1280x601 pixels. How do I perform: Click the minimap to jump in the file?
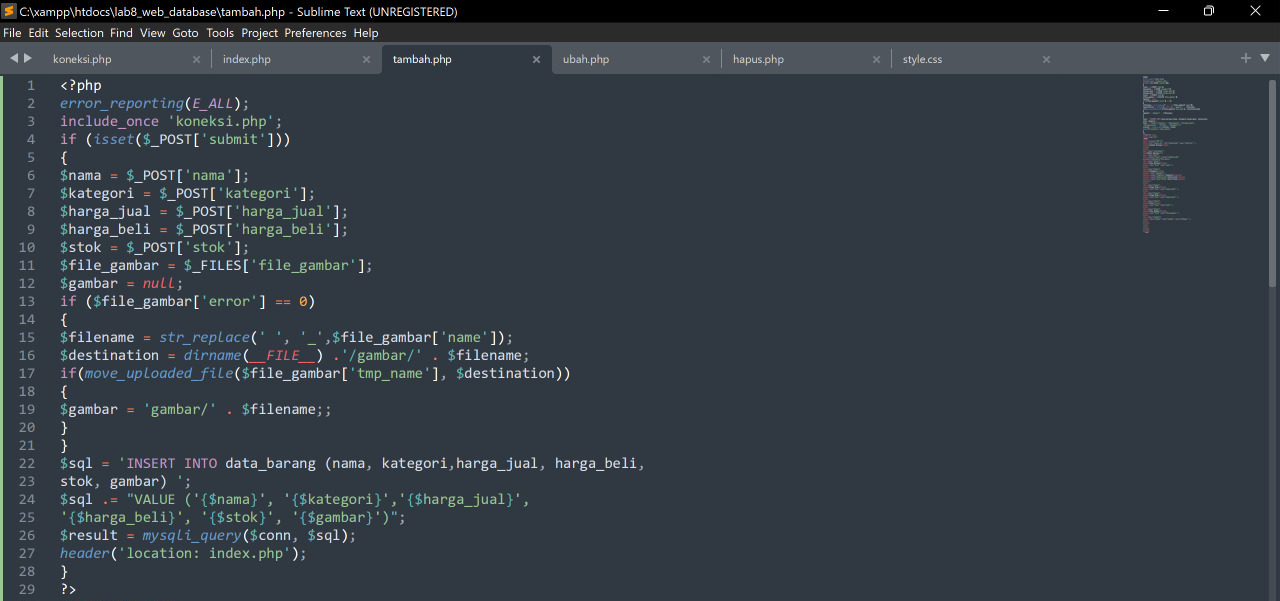[x=1180, y=150]
